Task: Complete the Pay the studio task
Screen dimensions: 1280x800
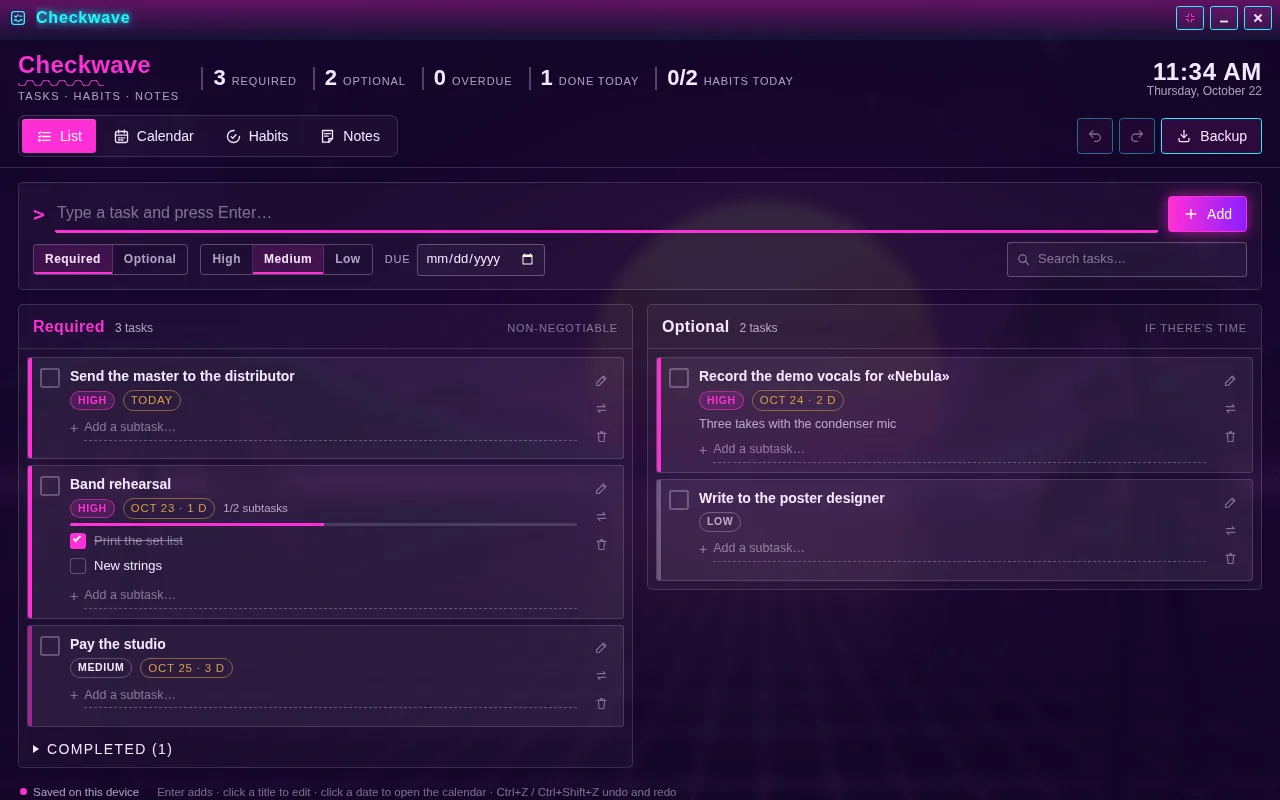Action: (50, 646)
